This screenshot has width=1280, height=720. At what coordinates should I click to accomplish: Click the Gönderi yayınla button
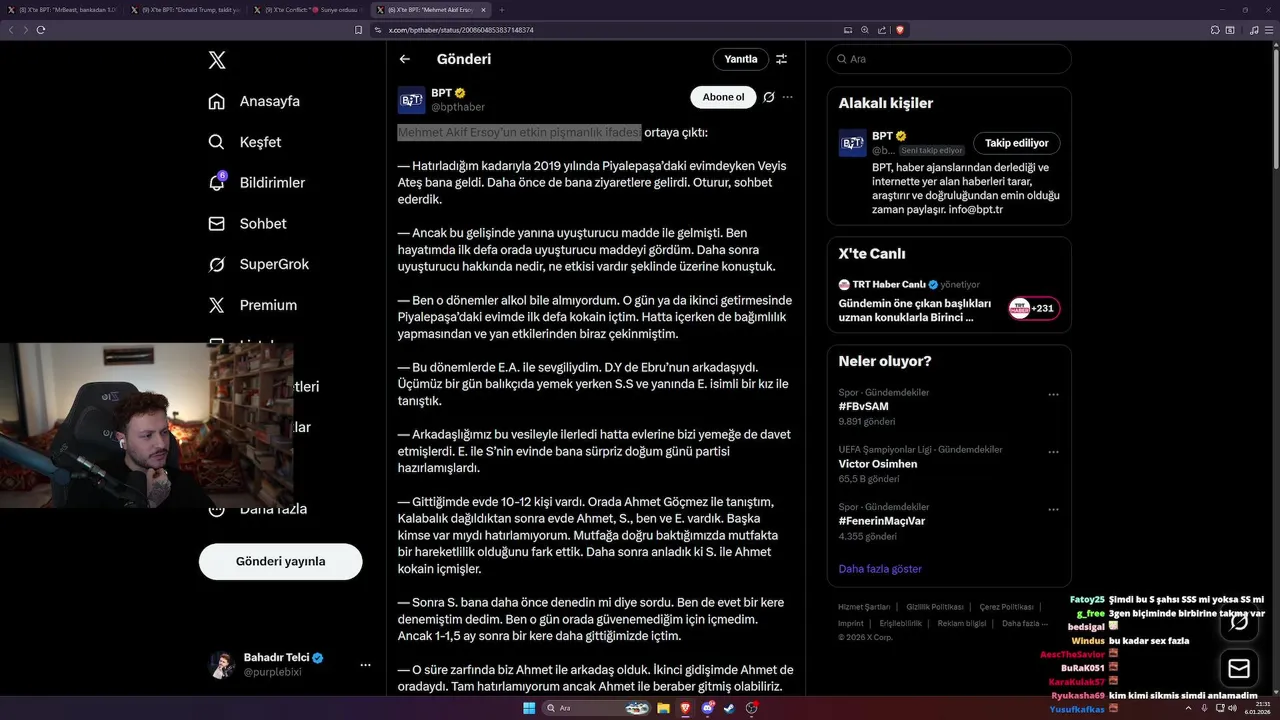[x=281, y=562]
